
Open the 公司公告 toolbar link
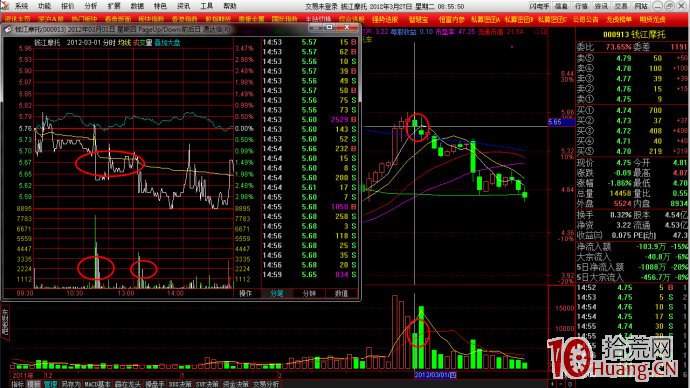point(586,19)
